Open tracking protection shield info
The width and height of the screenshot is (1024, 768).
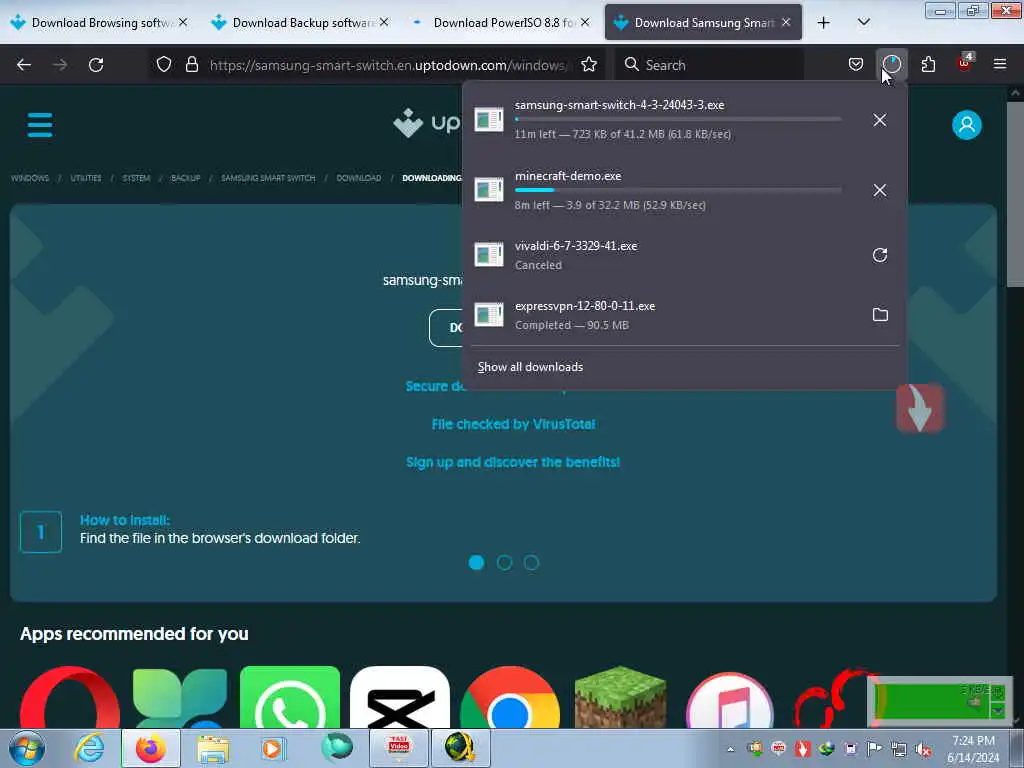click(x=164, y=65)
